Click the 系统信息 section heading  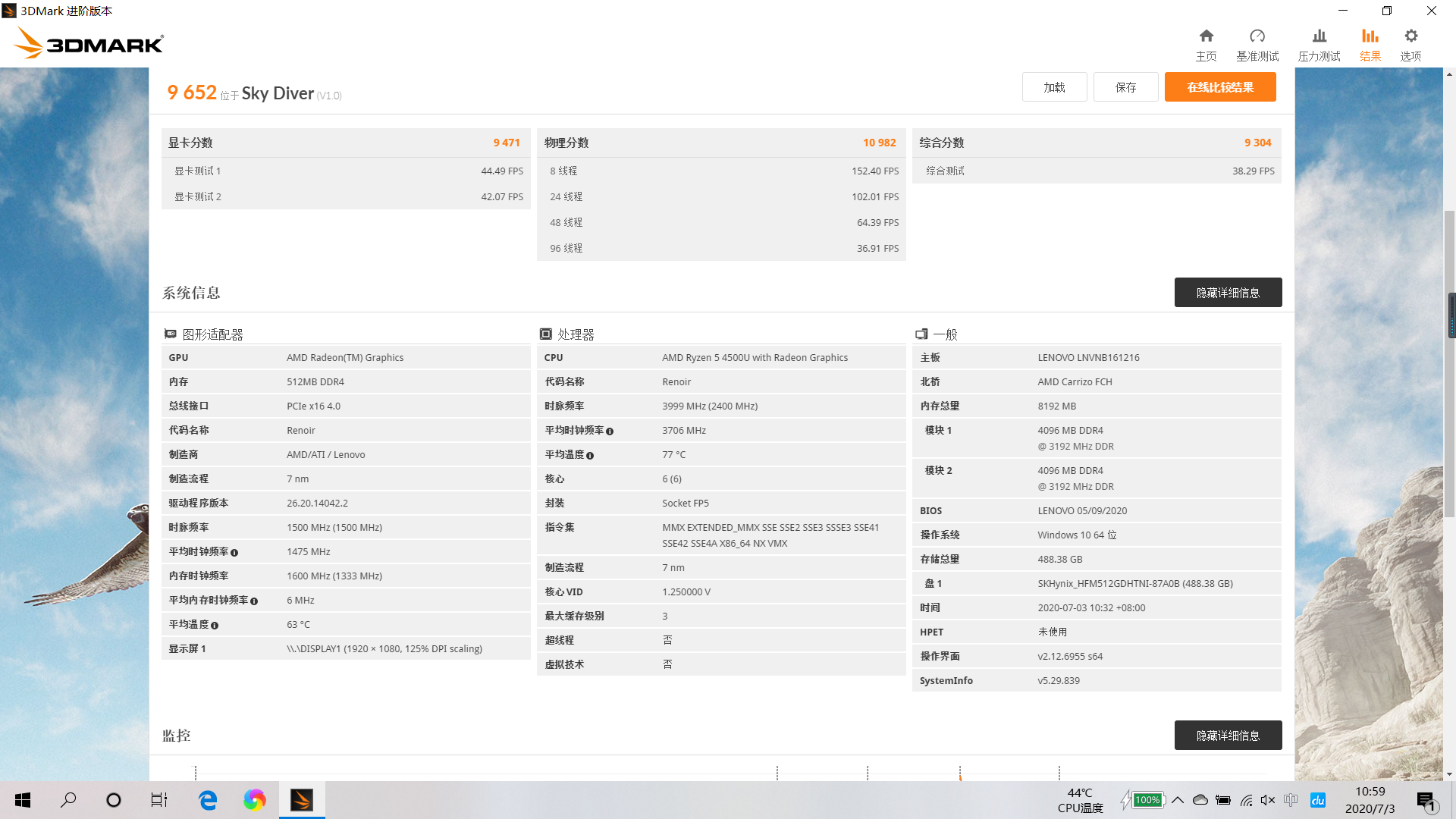pyautogui.click(x=191, y=293)
